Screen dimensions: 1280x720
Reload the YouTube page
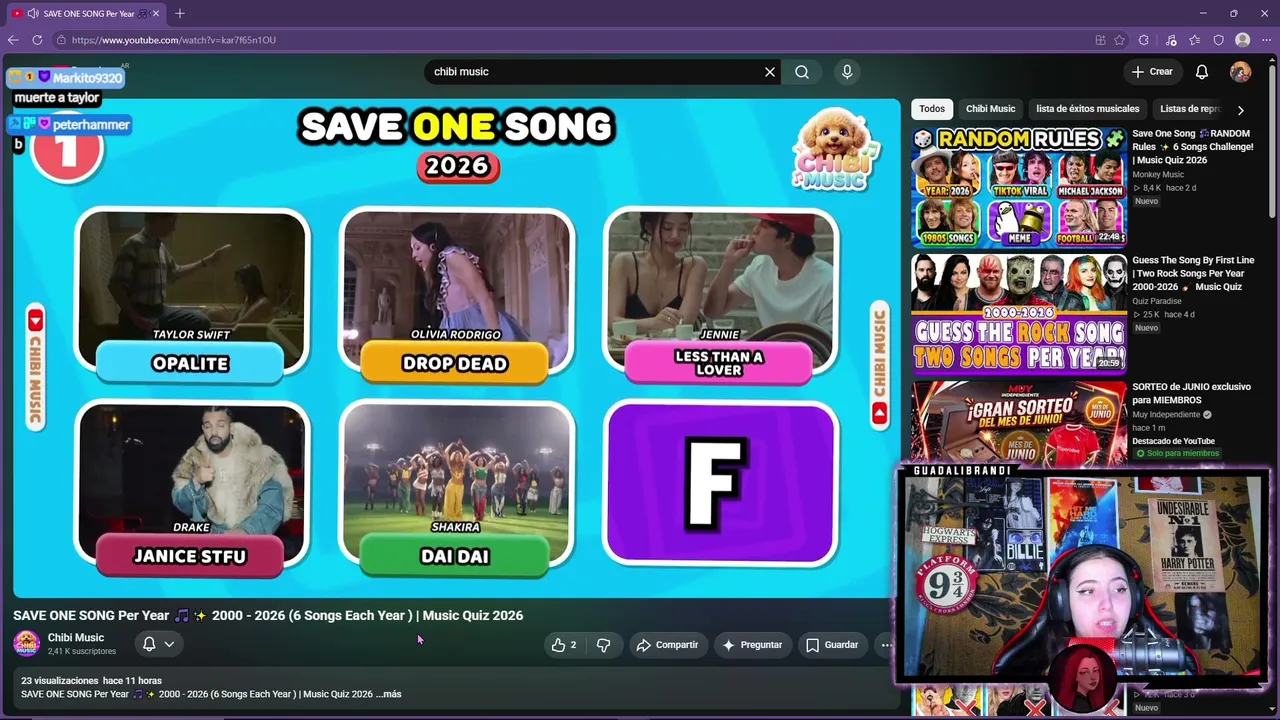click(x=37, y=40)
